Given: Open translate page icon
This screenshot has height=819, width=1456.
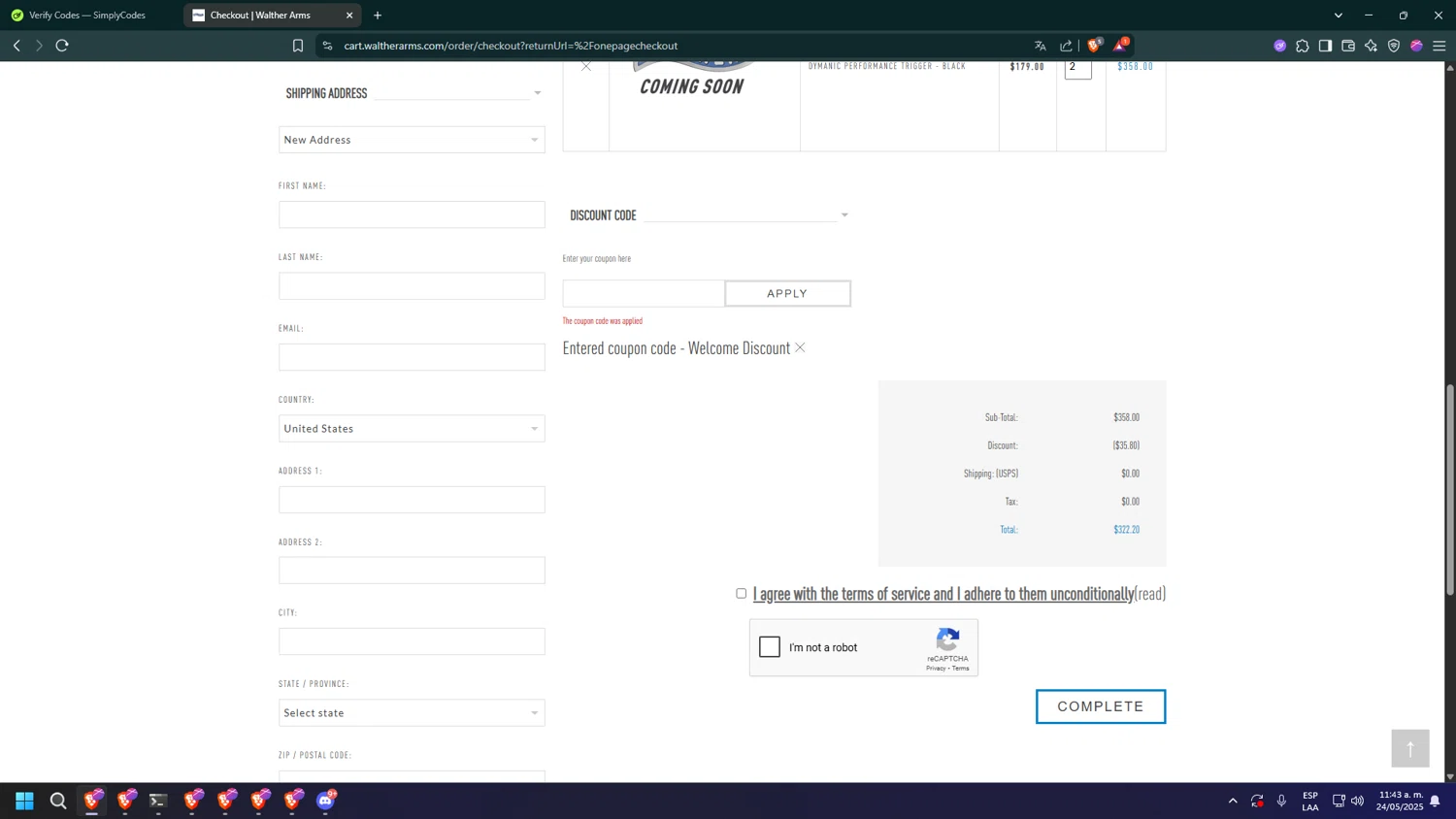Looking at the screenshot, I should (1041, 46).
